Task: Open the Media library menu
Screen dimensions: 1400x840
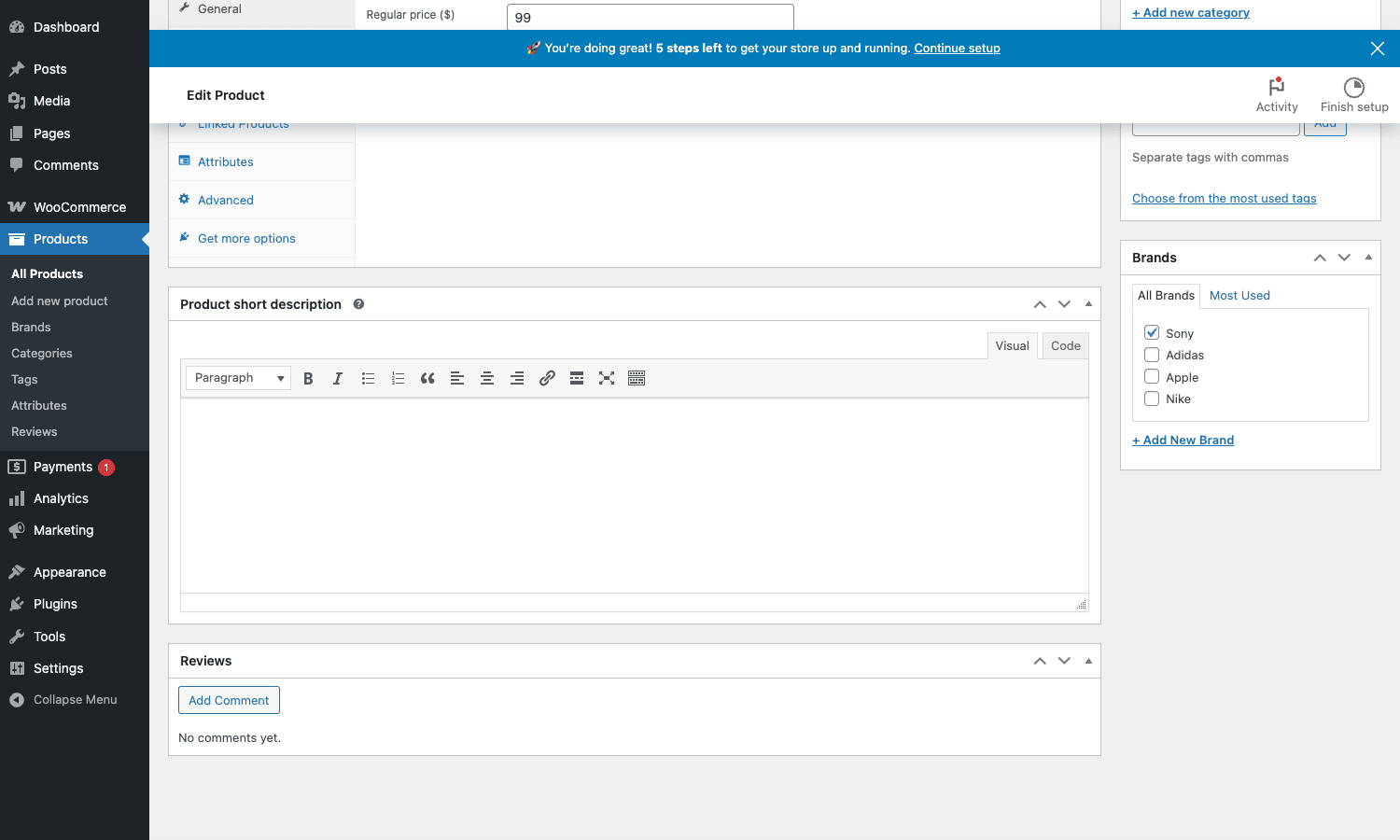Action: point(75,101)
